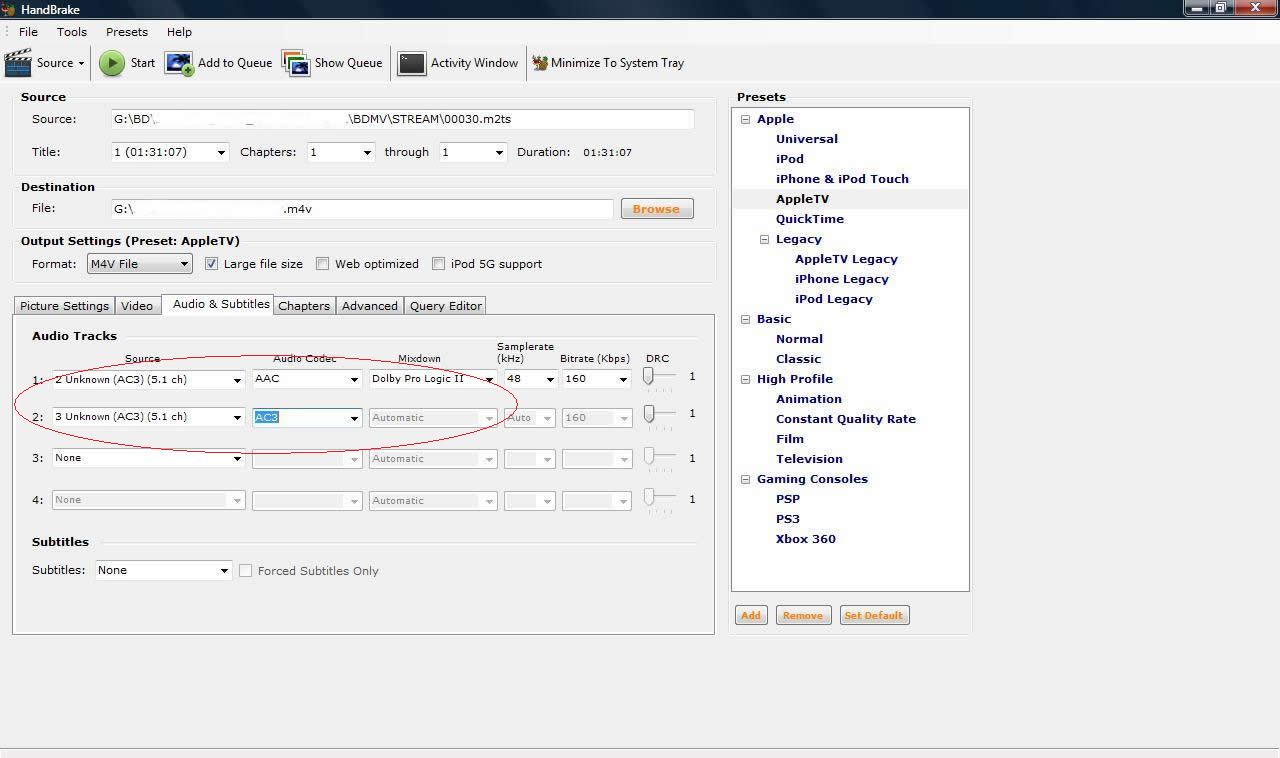The height and width of the screenshot is (758, 1280).
Task: Open the Subtitles None dropdown
Action: coord(164,570)
